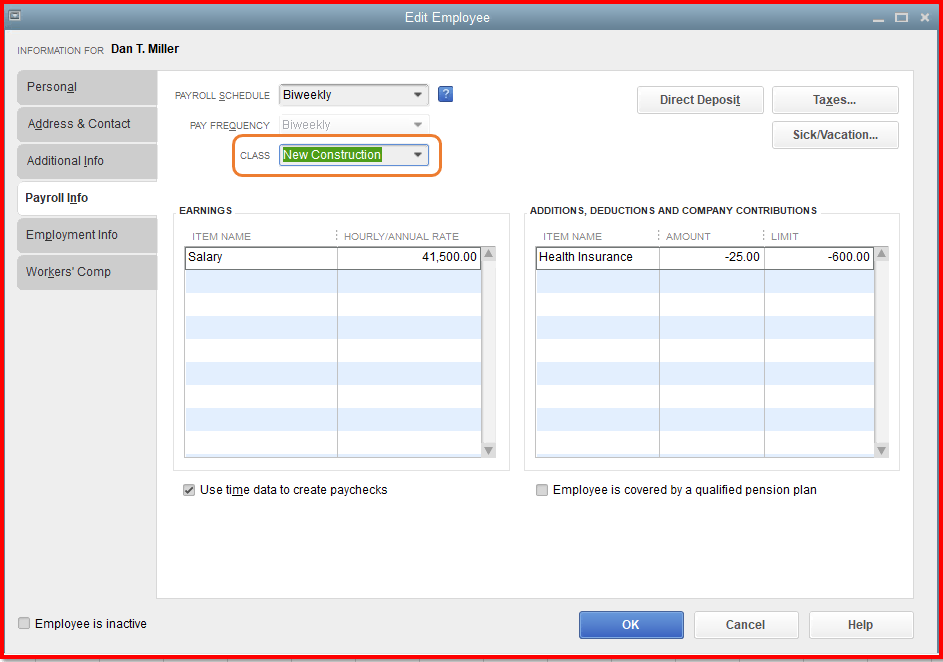Open the Taxes settings button
The image size is (943, 662).
[x=835, y=100]
